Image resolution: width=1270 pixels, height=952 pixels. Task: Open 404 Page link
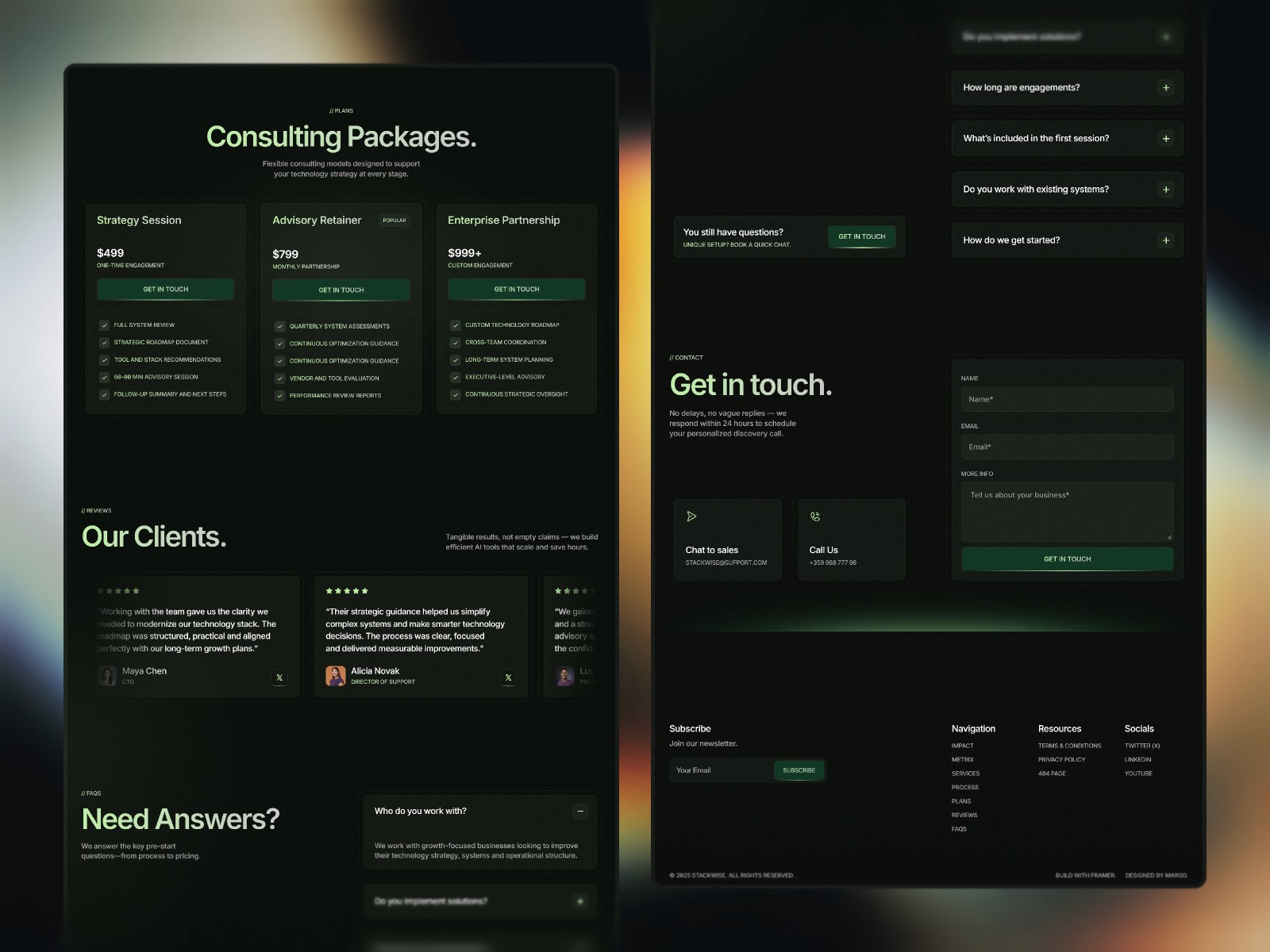click(1053, 773)
